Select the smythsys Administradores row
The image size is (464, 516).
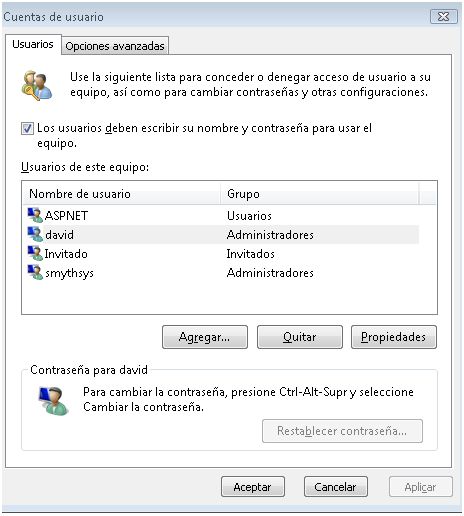pos(222,273)
